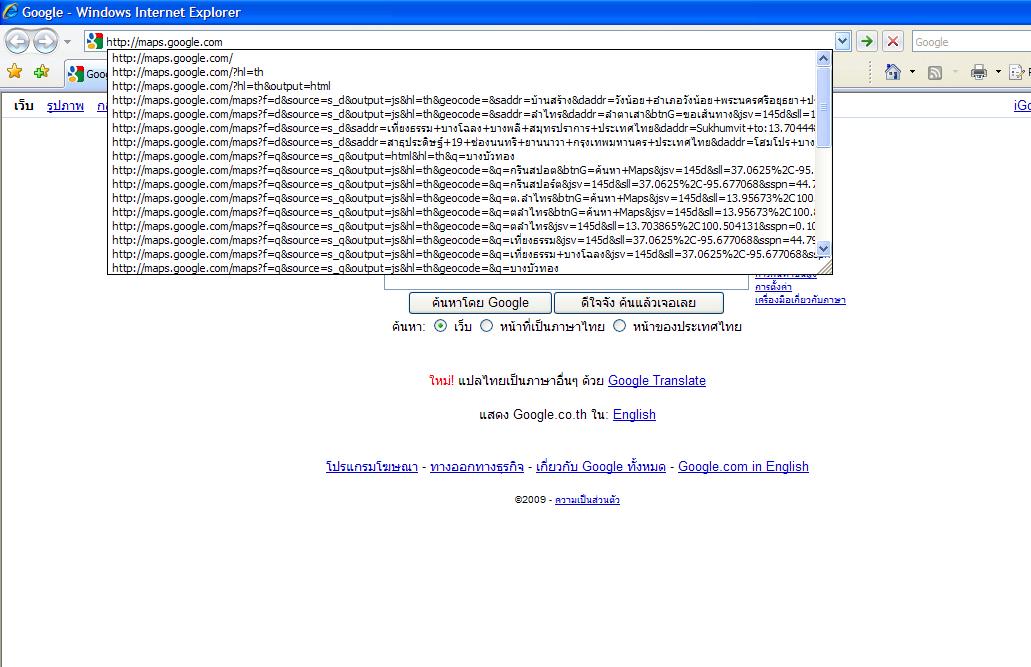
Task: Open เกี่ยวกับ Google ทั้งหมด link
Action: [601, 466]
